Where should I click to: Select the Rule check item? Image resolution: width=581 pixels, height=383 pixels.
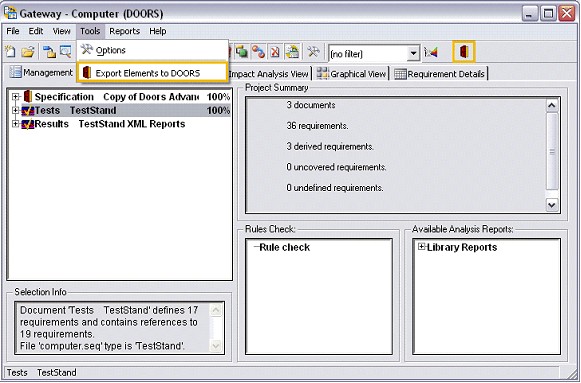285,247
